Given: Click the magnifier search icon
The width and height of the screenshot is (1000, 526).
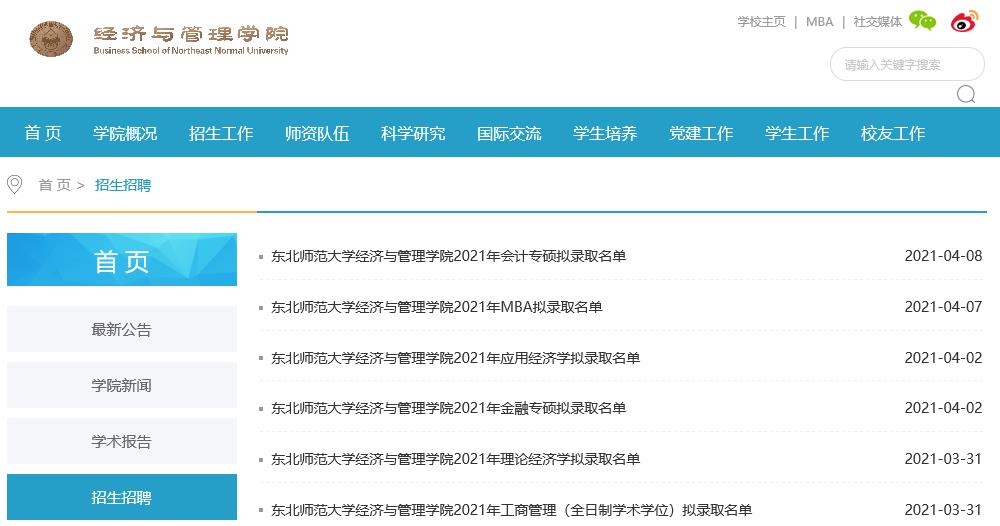Looking at the screenshot, I should [x=966, y=95].
